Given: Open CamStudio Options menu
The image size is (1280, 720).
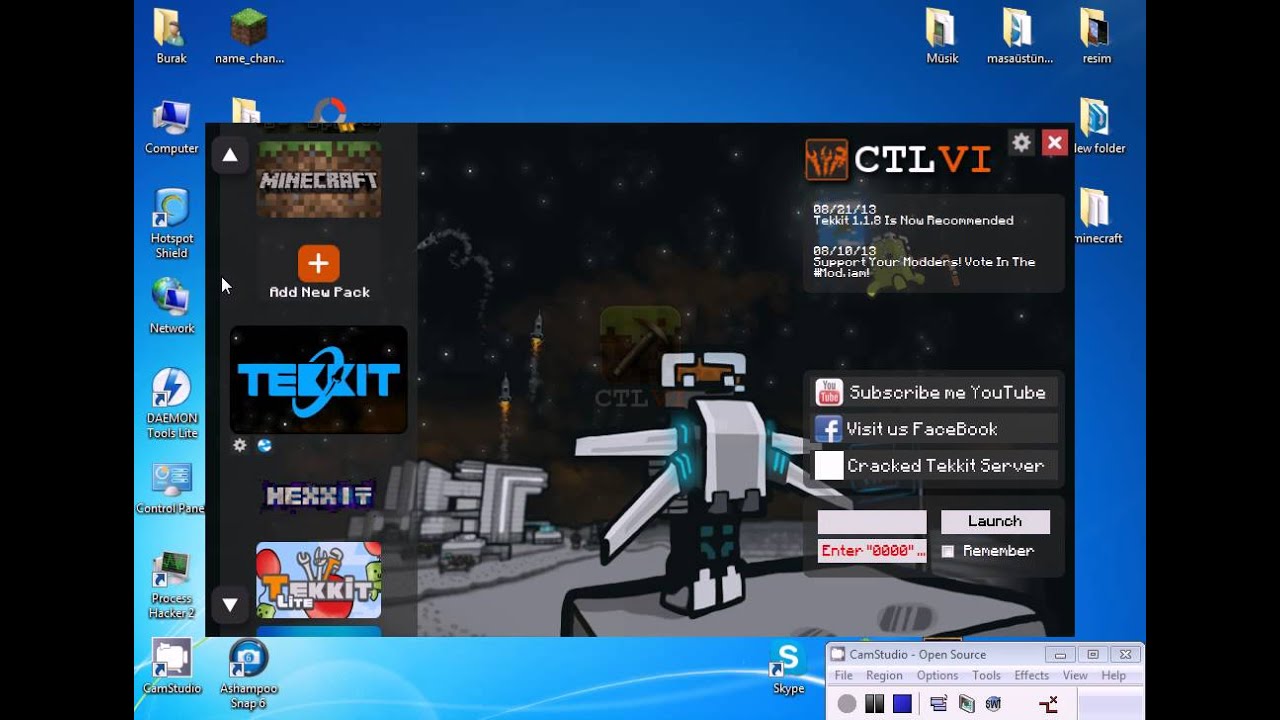Looking at the screenshot, I should coord(937,676).
